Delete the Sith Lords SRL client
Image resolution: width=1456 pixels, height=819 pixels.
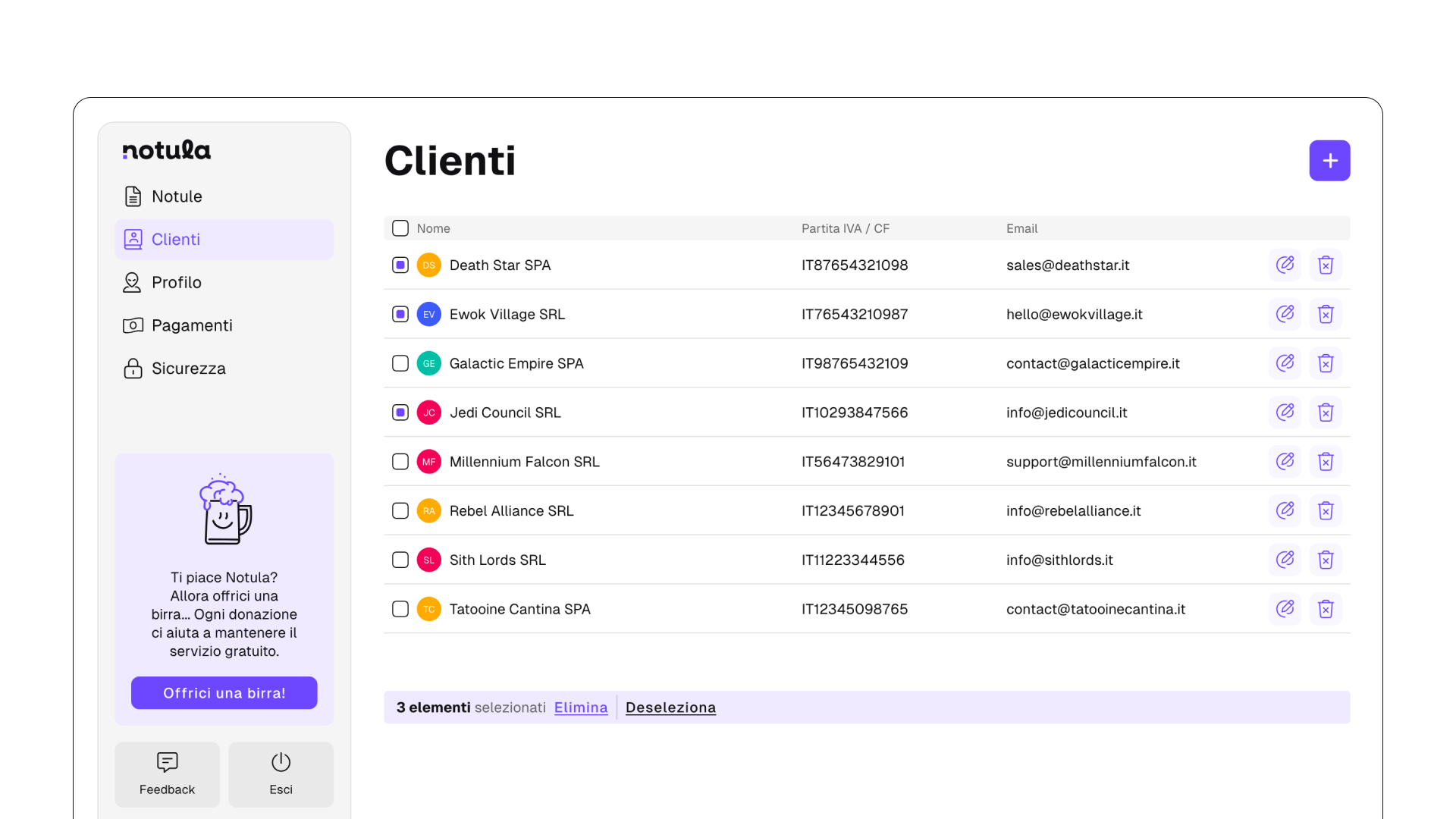click(1326, 560)
